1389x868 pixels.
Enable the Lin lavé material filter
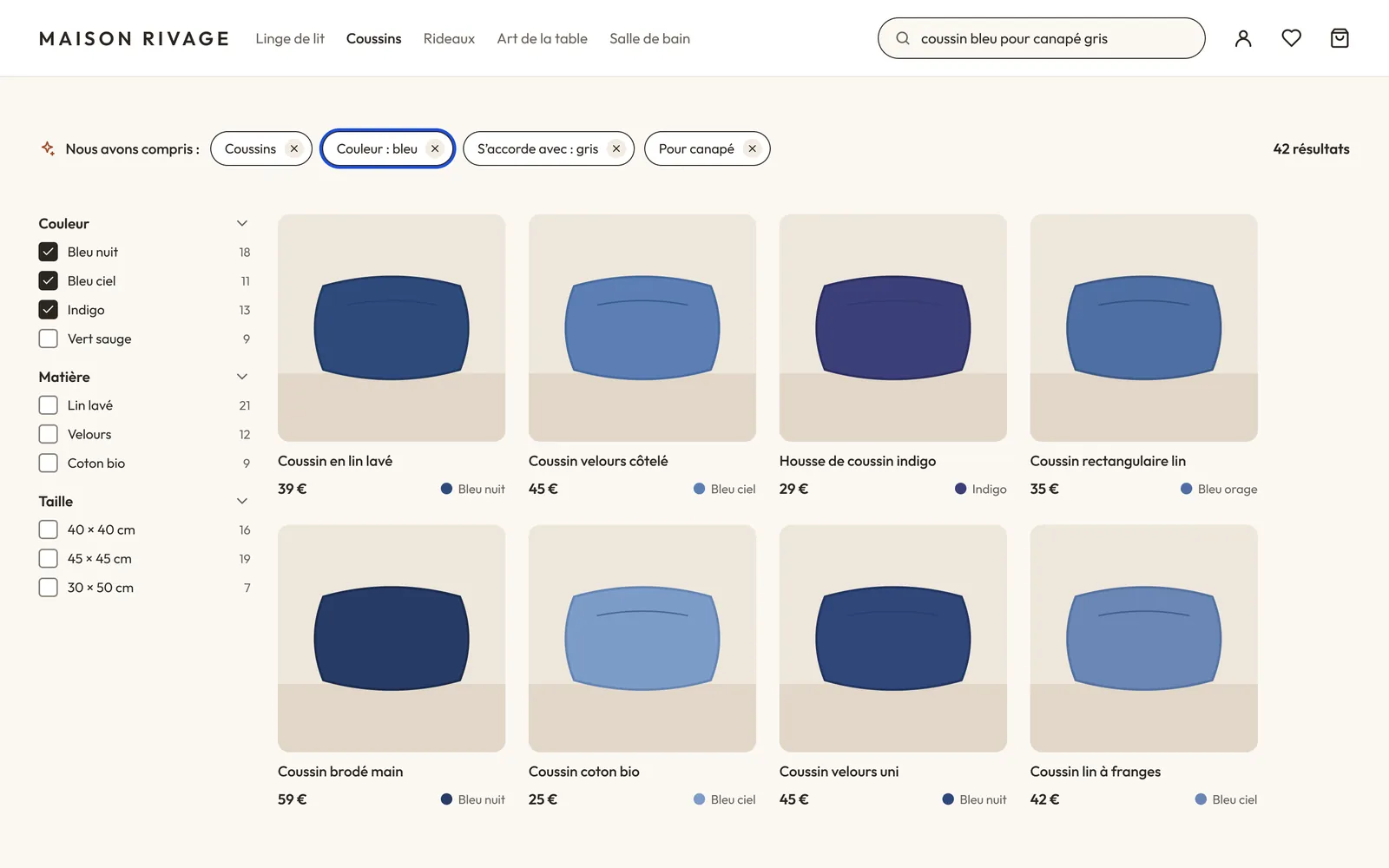tap(49, 405)
